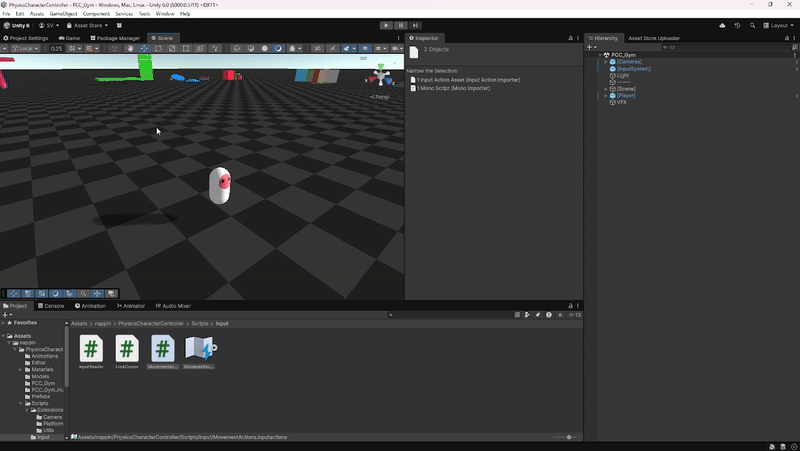Toggle Persp projection label in Scene view

[x=381, y=97]
